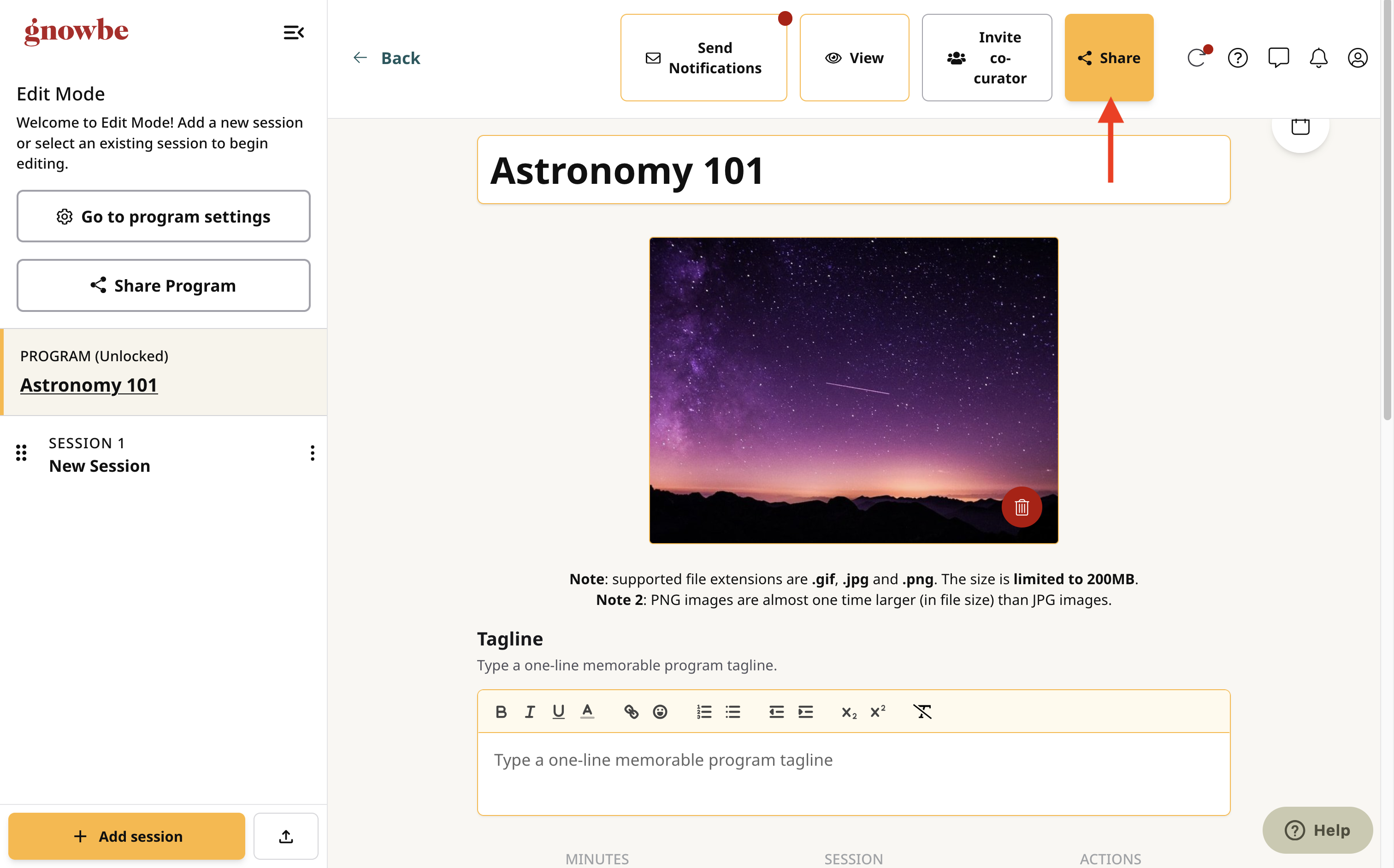Open the notifications bell
The width and height of the screenshot is (1394, 868).
1318,58
